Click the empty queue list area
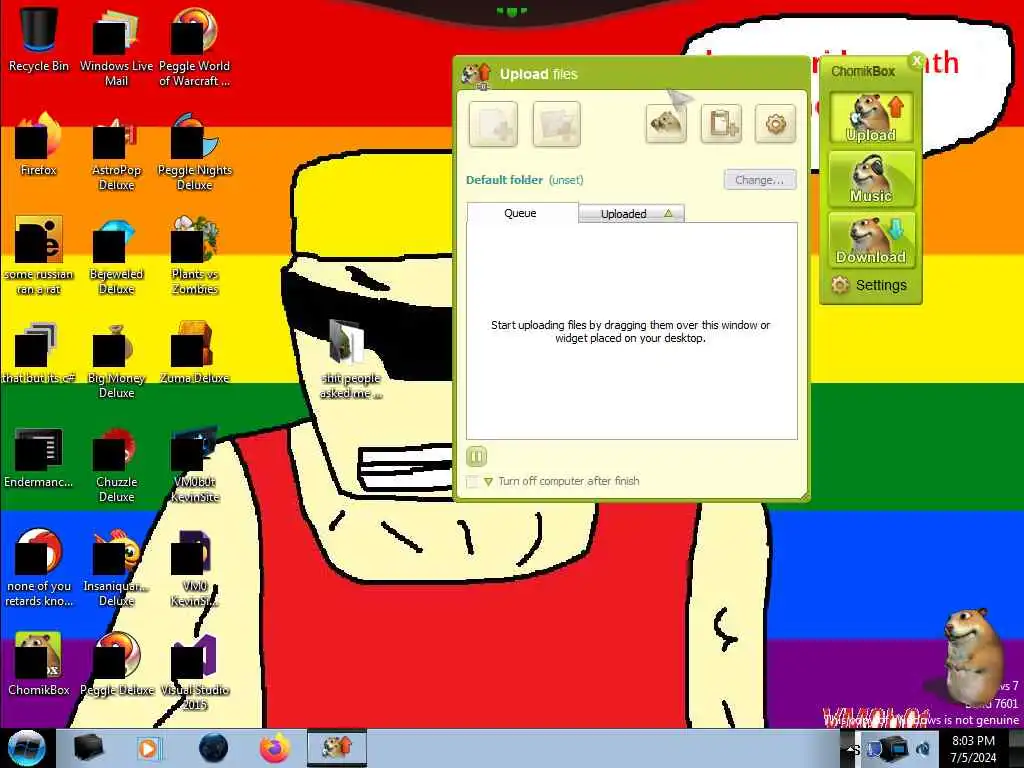The height and width of the screenshot is (768, 1024). pyautogui.click(x=632, y=331)
